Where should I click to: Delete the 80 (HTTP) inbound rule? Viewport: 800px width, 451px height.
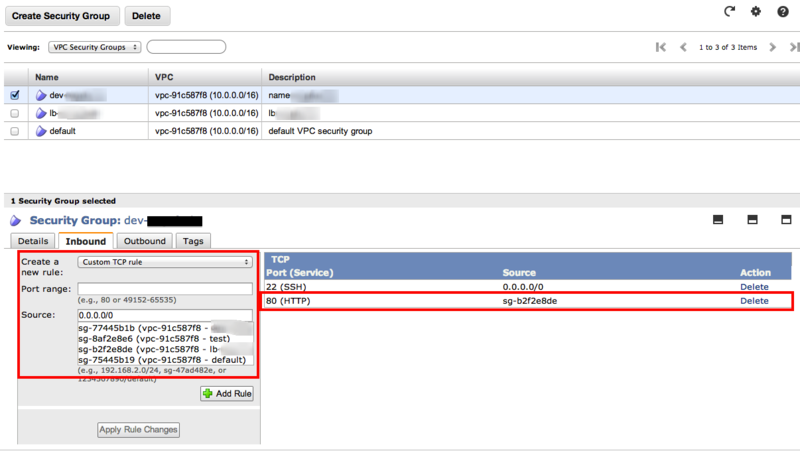point(754,300)
